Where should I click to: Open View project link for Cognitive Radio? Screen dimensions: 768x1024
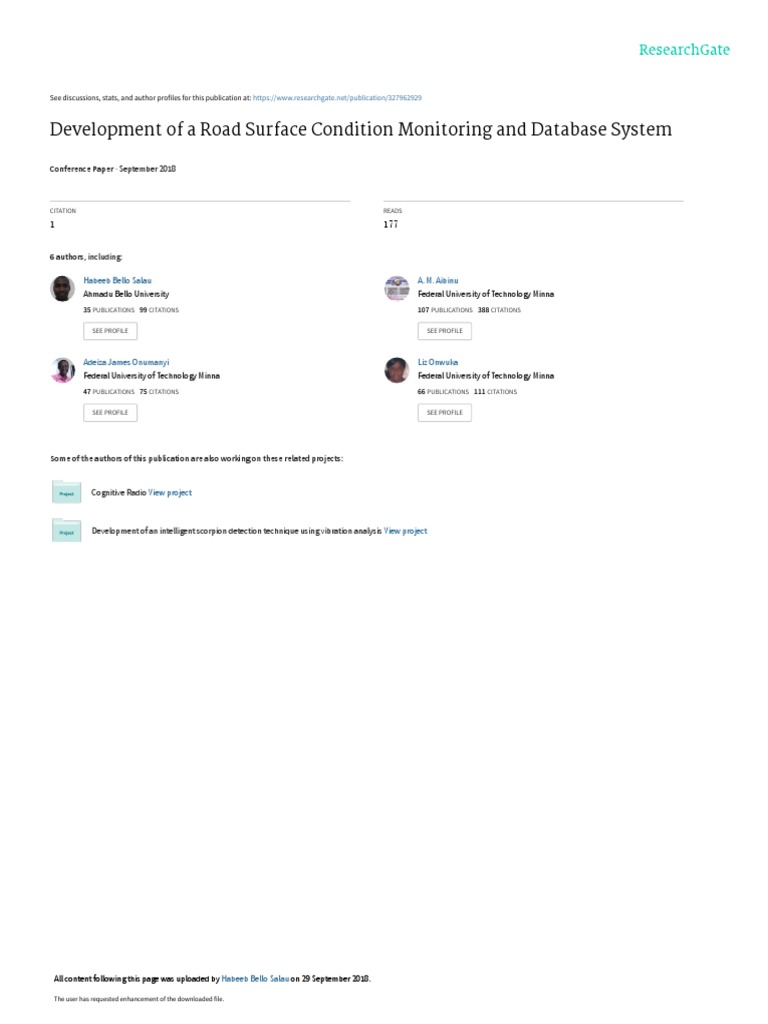tap(170, 493)
